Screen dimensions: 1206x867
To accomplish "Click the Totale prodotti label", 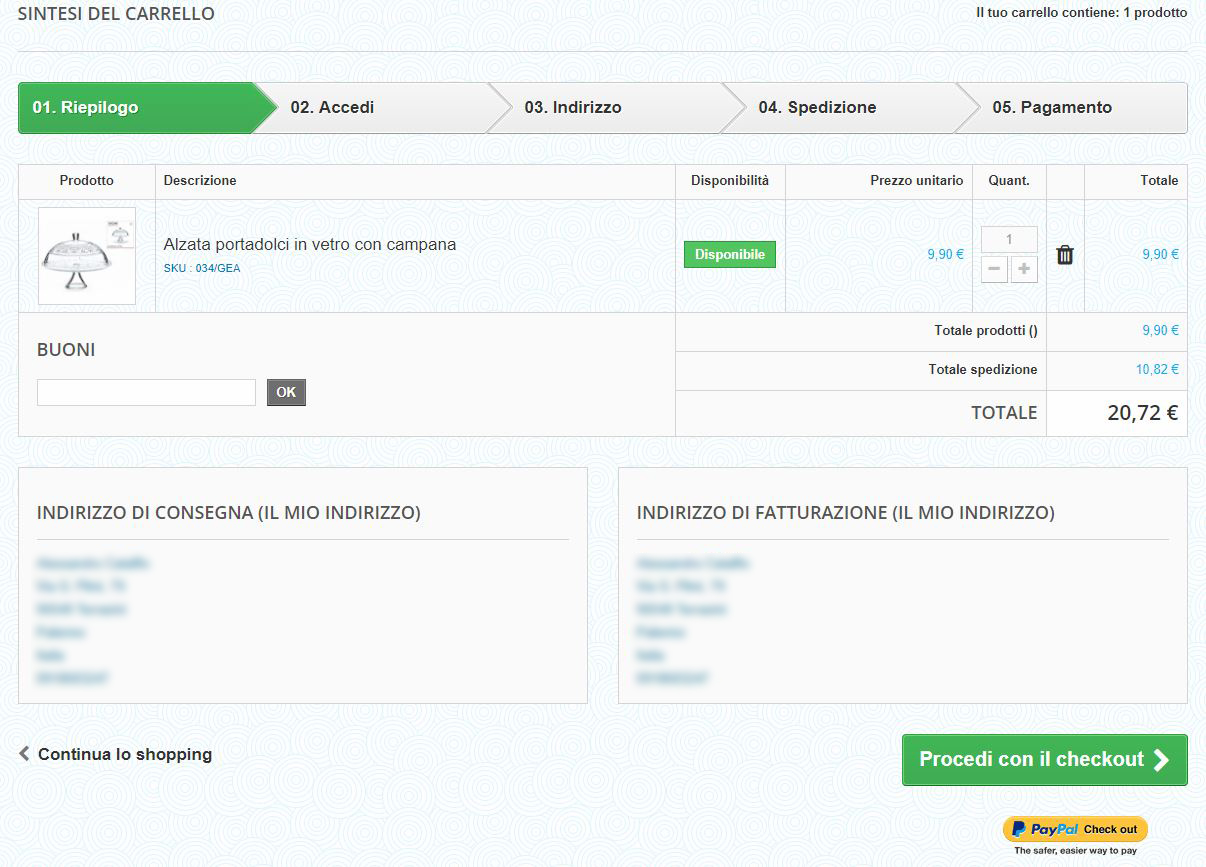I will [x=986, y=331].
